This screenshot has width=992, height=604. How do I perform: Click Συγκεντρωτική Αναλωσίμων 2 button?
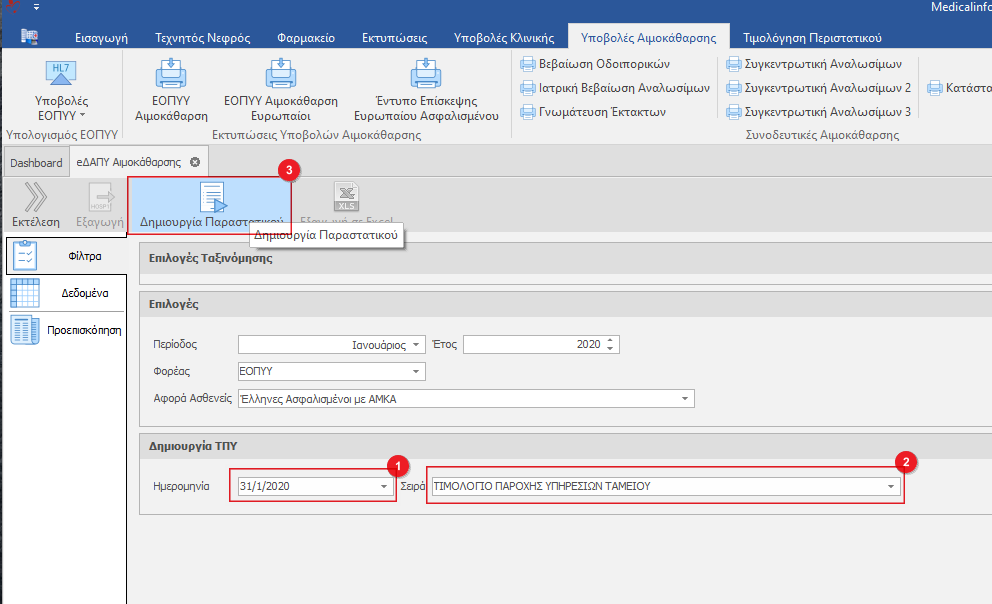click(819, 88)
